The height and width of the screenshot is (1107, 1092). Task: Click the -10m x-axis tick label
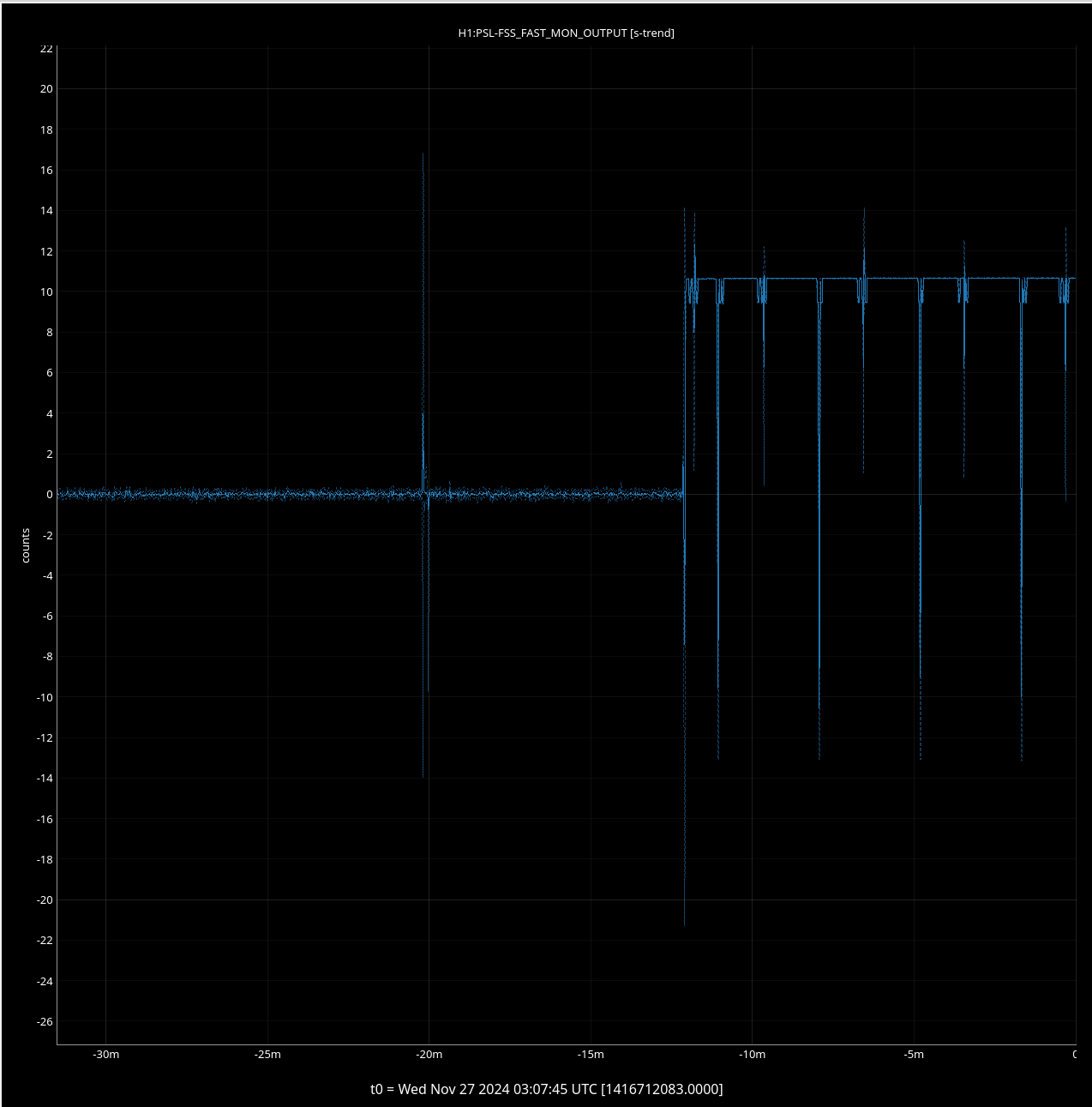coord(752,1054)
